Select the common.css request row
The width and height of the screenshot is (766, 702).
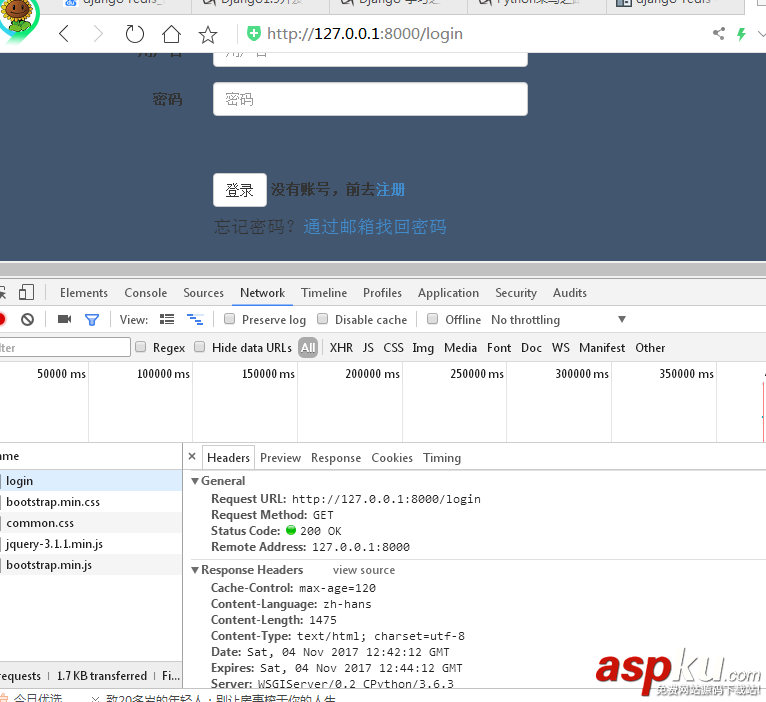click(91, 523)
